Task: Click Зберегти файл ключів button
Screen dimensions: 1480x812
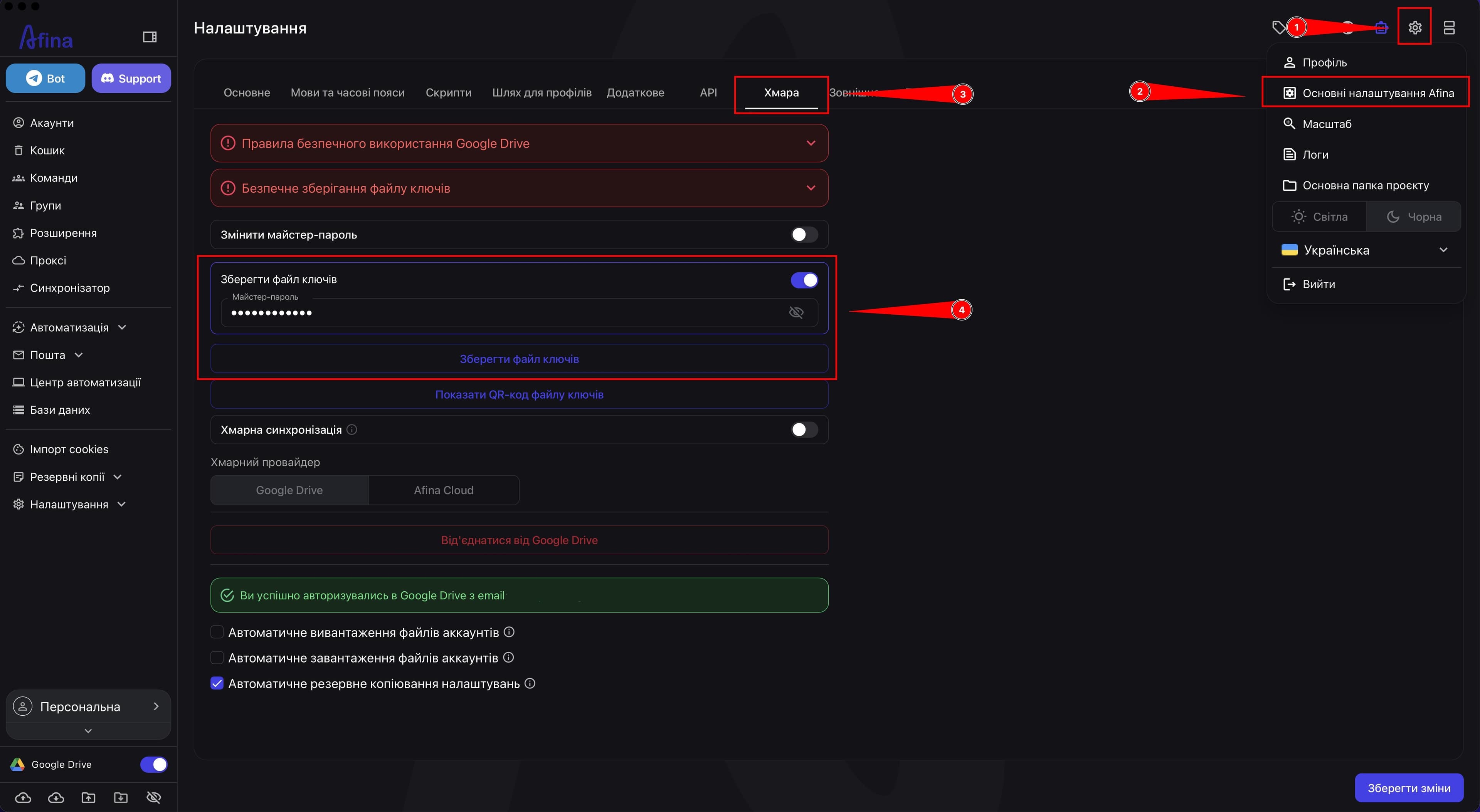Action: click(519, 359)
